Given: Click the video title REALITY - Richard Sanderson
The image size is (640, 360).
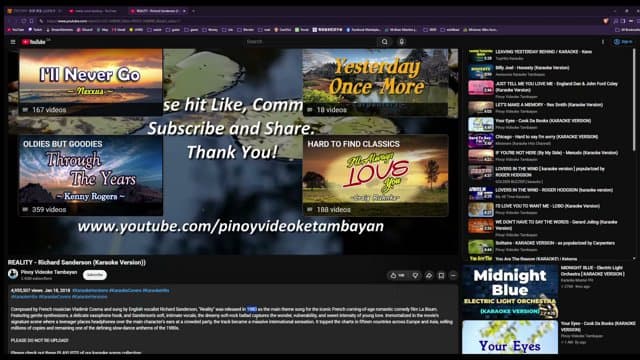Looking at the screenshot, I should pyautogui.click(x=77, y=262).
